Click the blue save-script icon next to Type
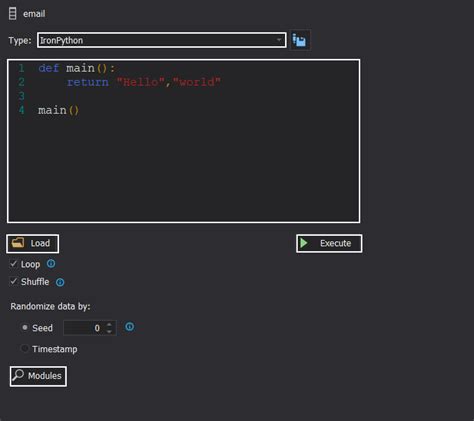Image resolution: width=474 pixels, height=421 pixels. point(300,40)
